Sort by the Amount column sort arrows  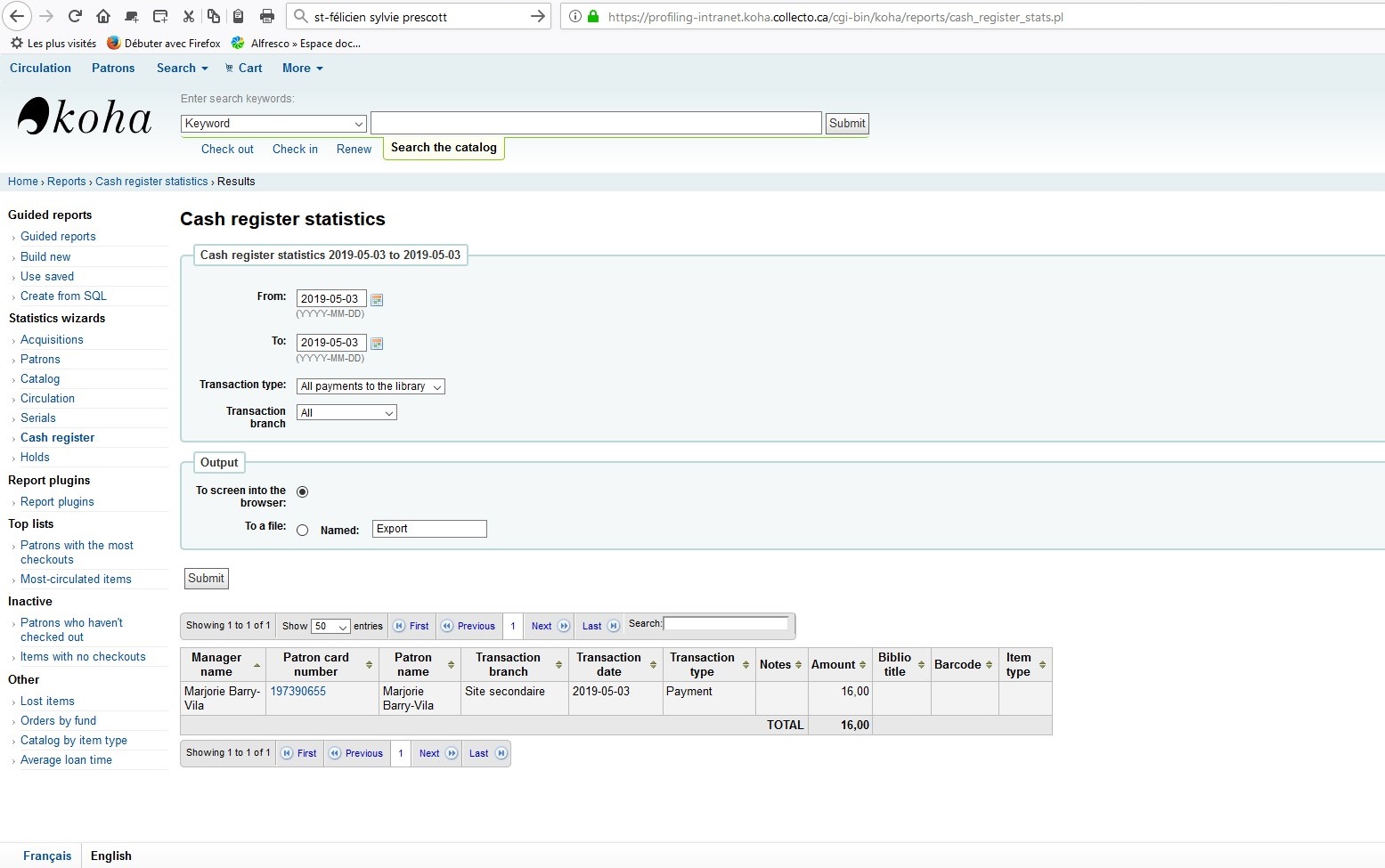click(x=862, y=665)
